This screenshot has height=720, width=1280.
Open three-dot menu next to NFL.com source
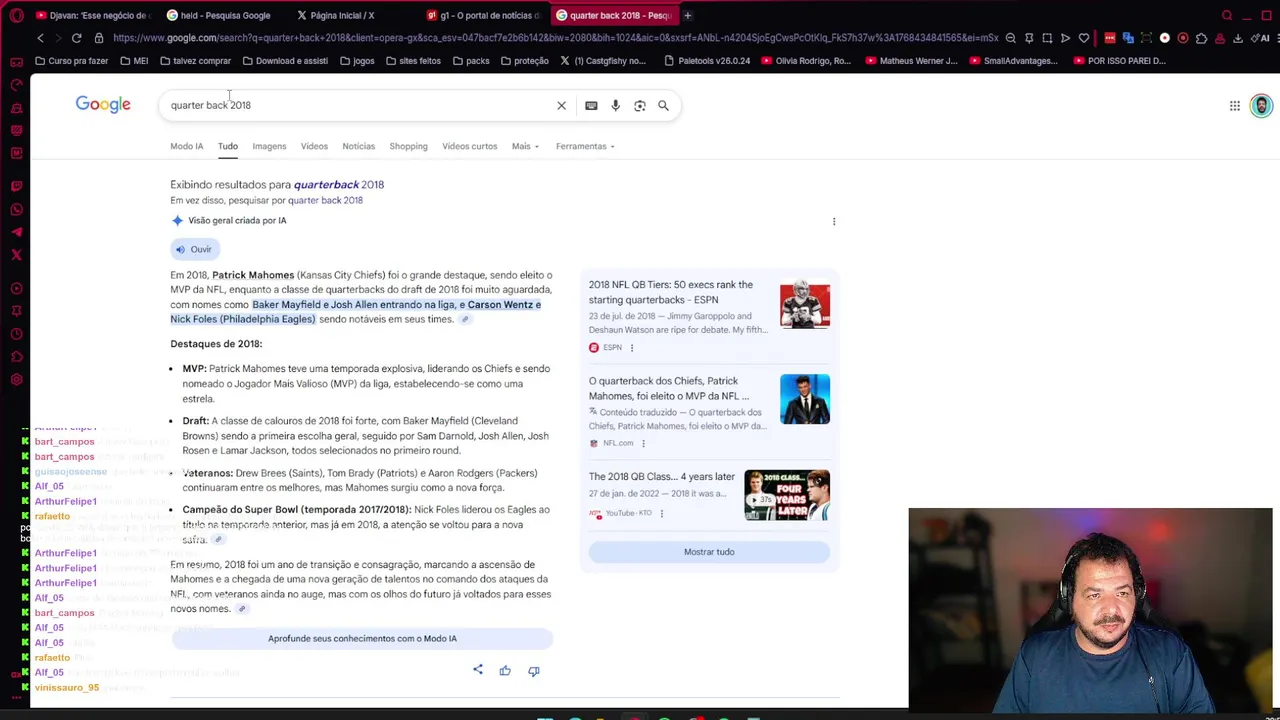coord(643,443)
